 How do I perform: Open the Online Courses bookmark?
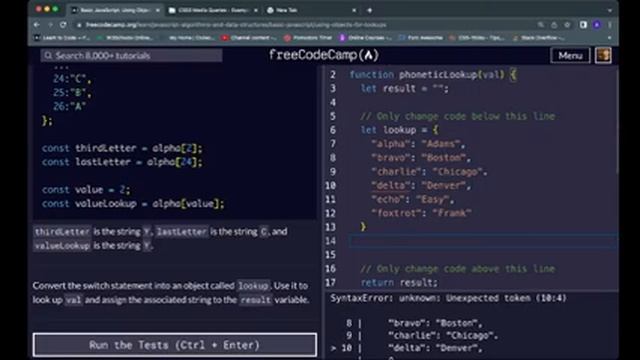coord(365,38)
